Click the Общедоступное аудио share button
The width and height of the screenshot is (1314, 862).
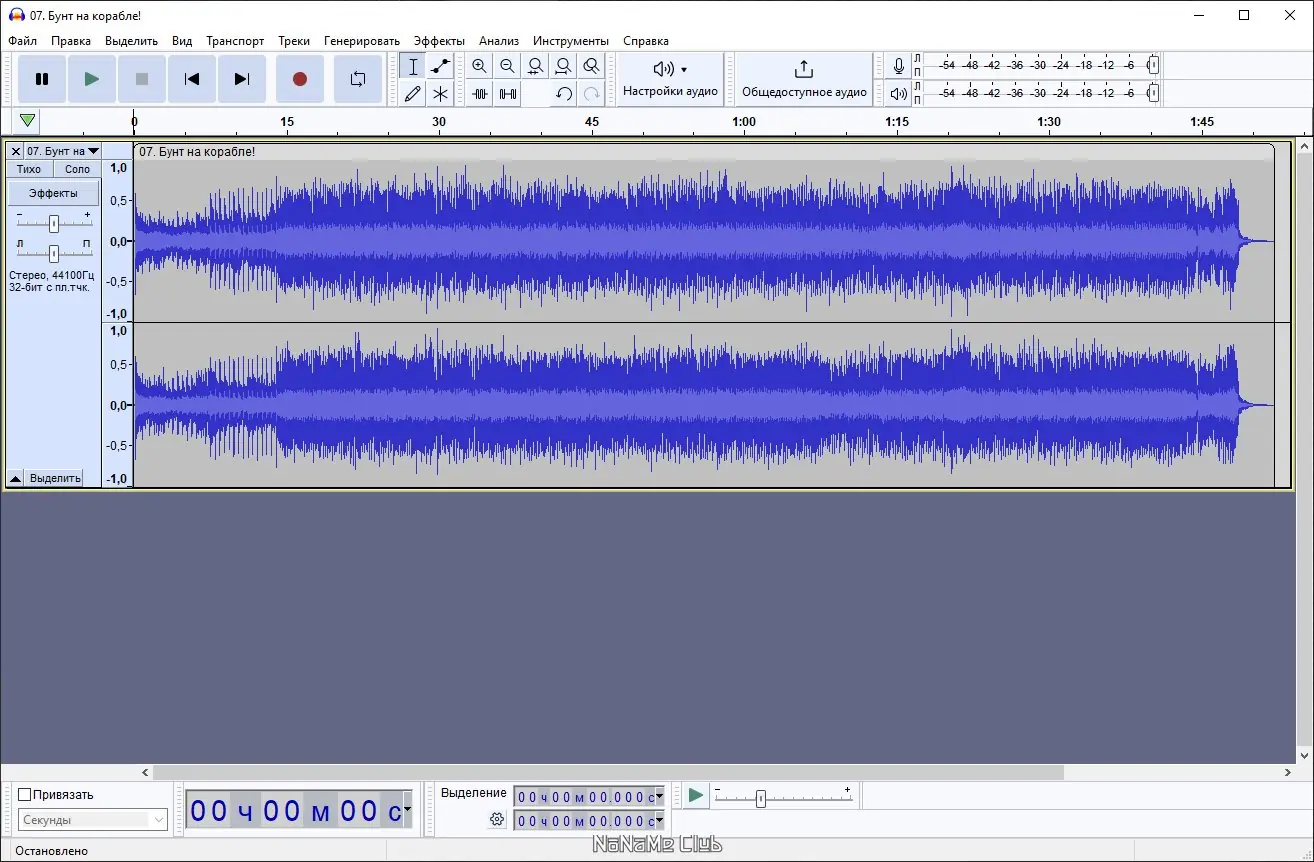coord(804,79)
